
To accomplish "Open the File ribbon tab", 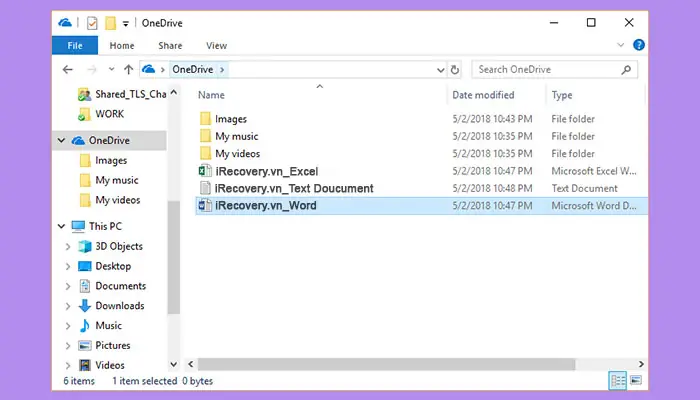I will click(75, 46).
